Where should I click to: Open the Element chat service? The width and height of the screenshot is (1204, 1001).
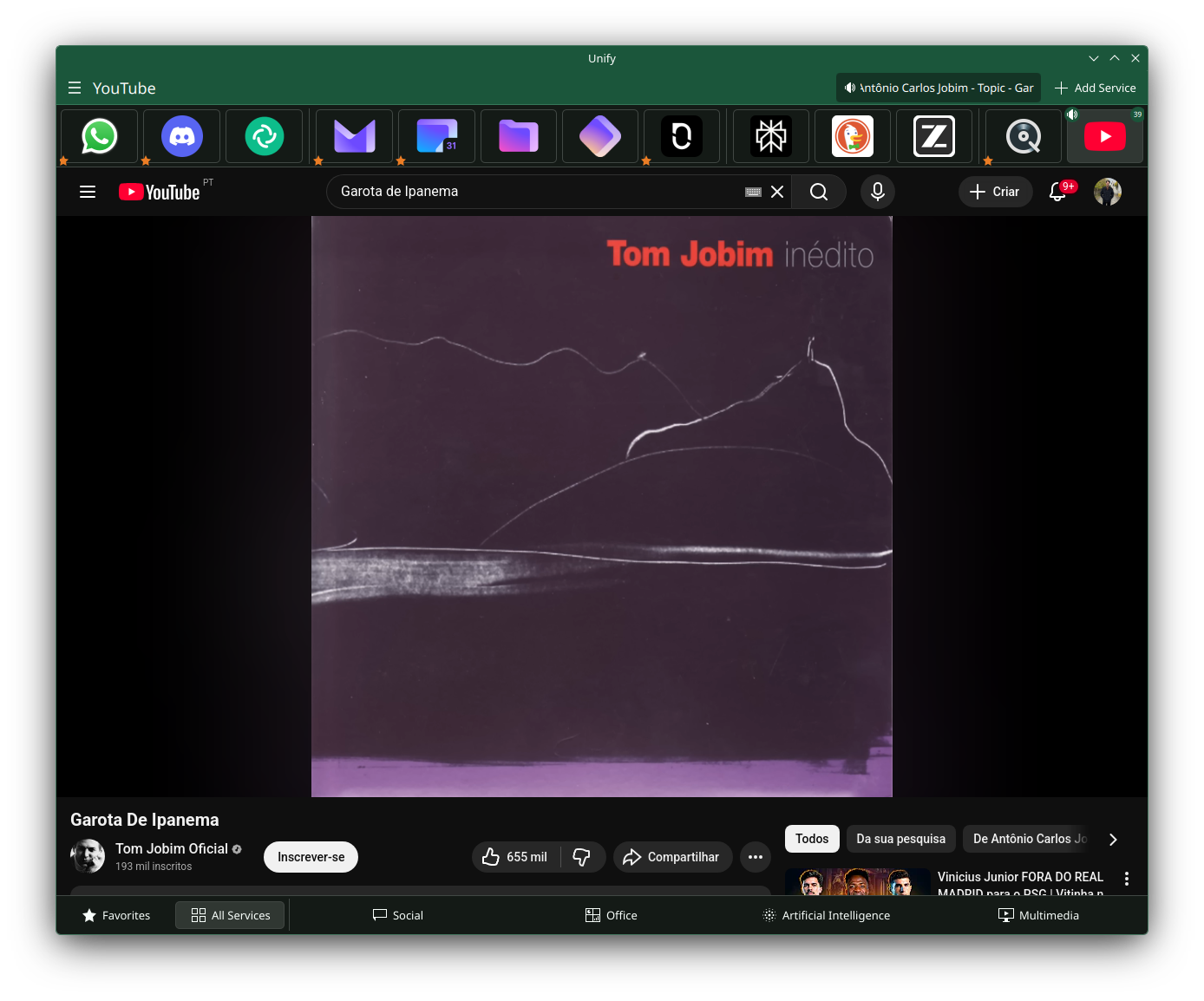[265, 136]
